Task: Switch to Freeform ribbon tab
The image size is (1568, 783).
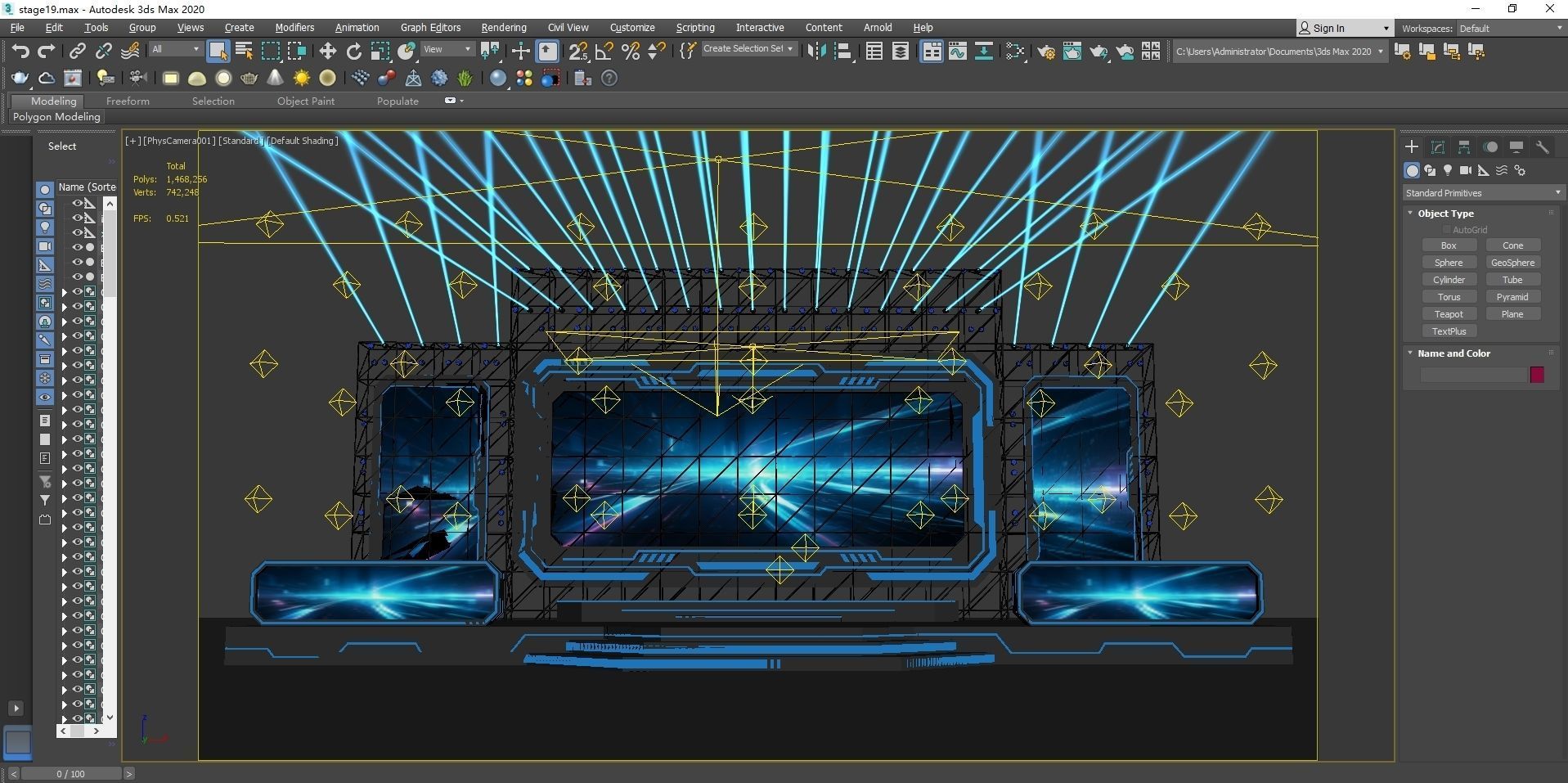Action: tap(128, 101)
